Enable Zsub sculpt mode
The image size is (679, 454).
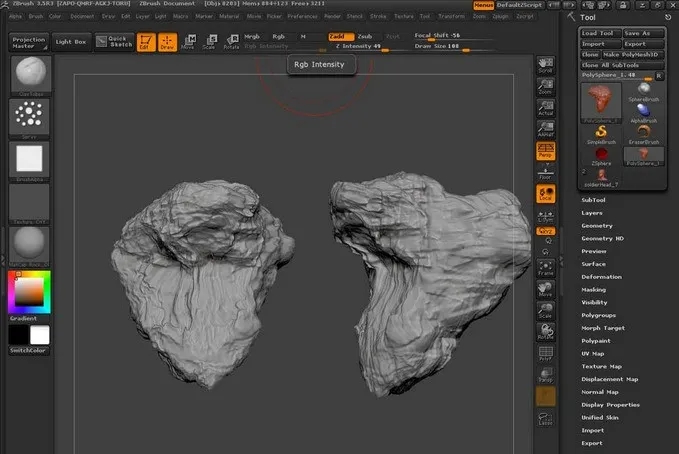click(365, 36)
